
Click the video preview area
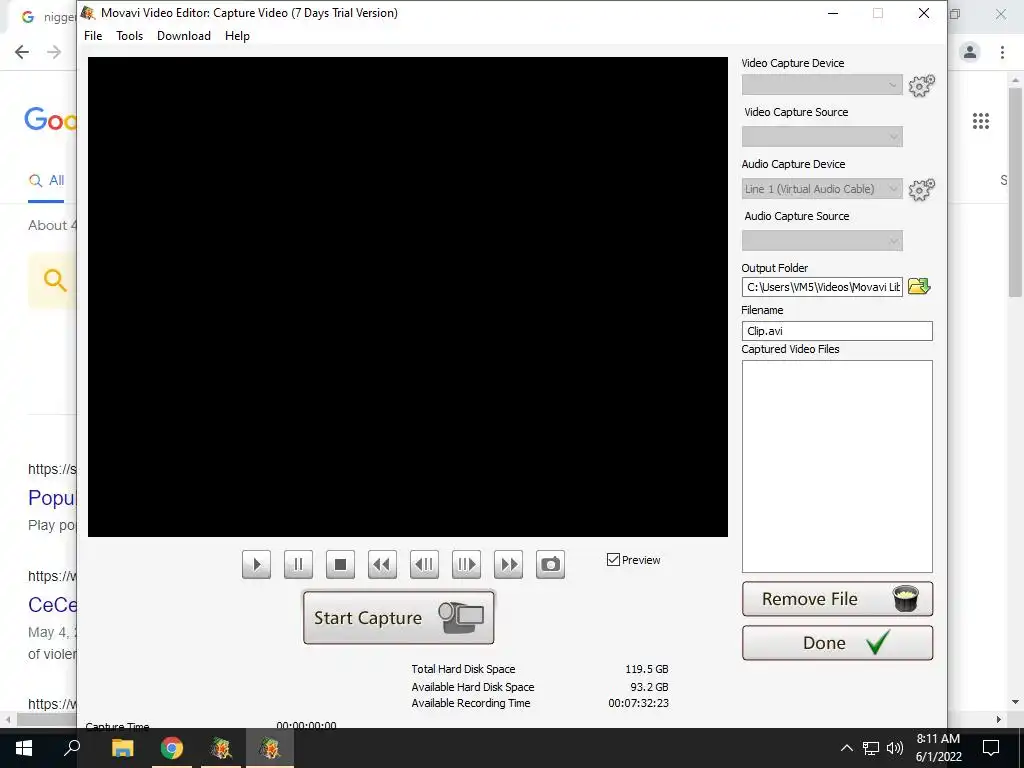408,297
